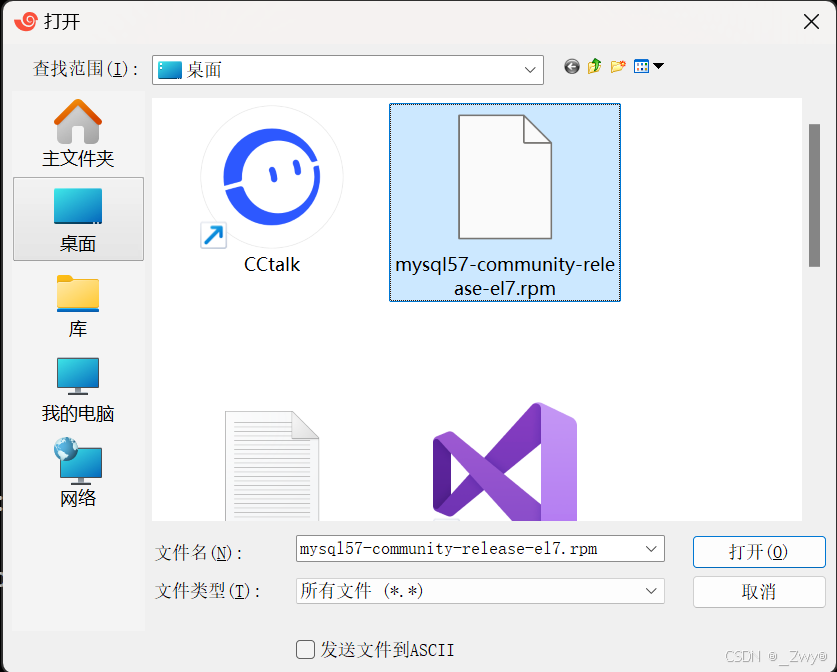Expand the 查找范围 location dropdown
This screenshot has width=837, height=672.
coord(530,70)
